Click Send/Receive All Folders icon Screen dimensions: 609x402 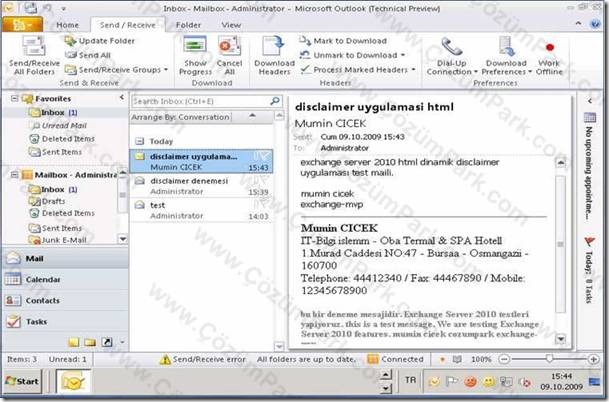click(34, 54)
